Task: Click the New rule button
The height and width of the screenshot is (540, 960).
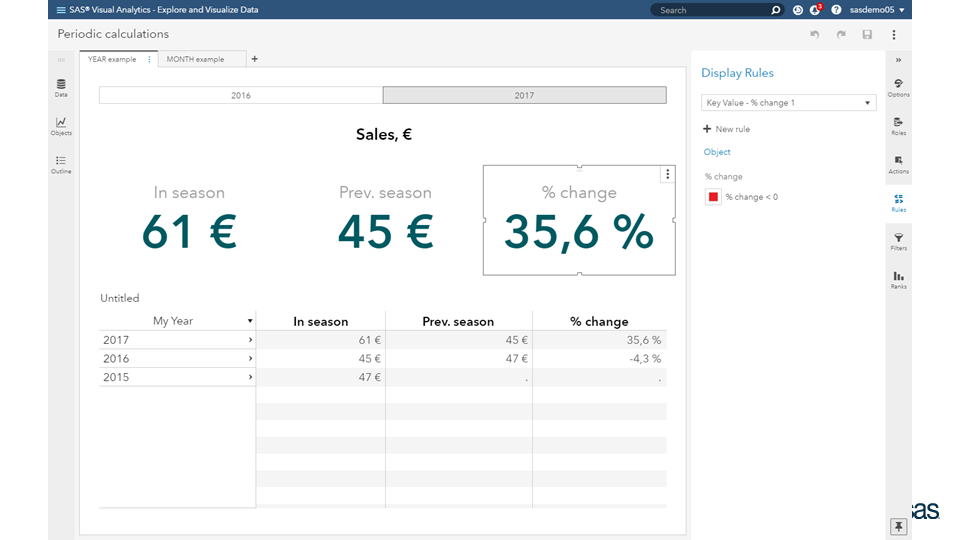Action: click(726, 129)
